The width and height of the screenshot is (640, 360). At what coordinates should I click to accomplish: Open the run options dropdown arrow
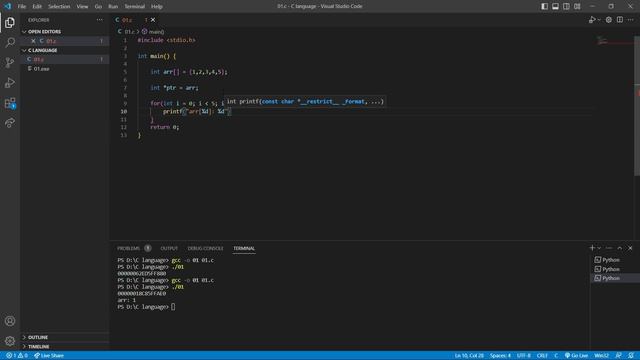[x=599, y=20]
